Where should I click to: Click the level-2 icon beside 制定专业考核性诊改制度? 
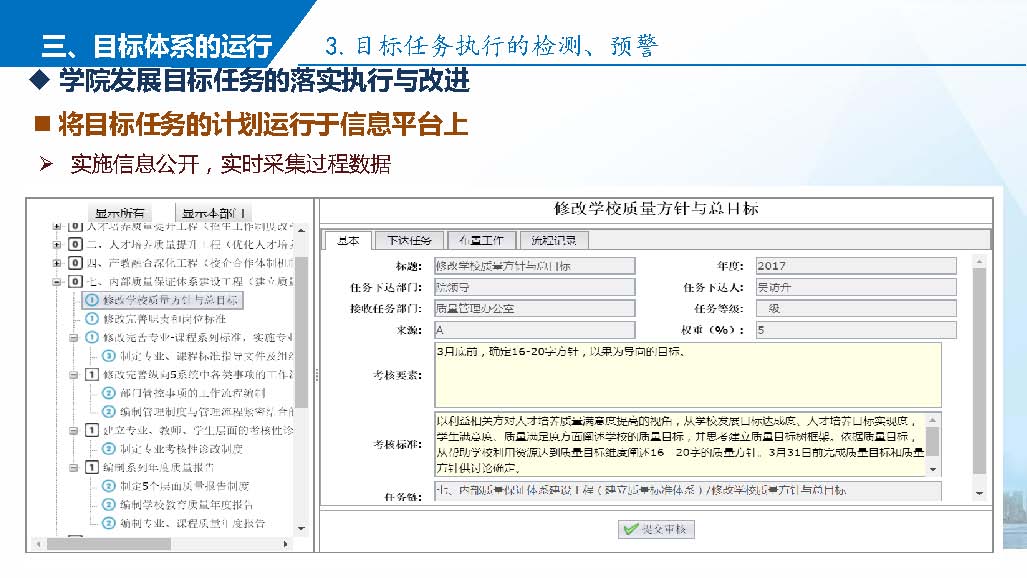click(108, 448)
